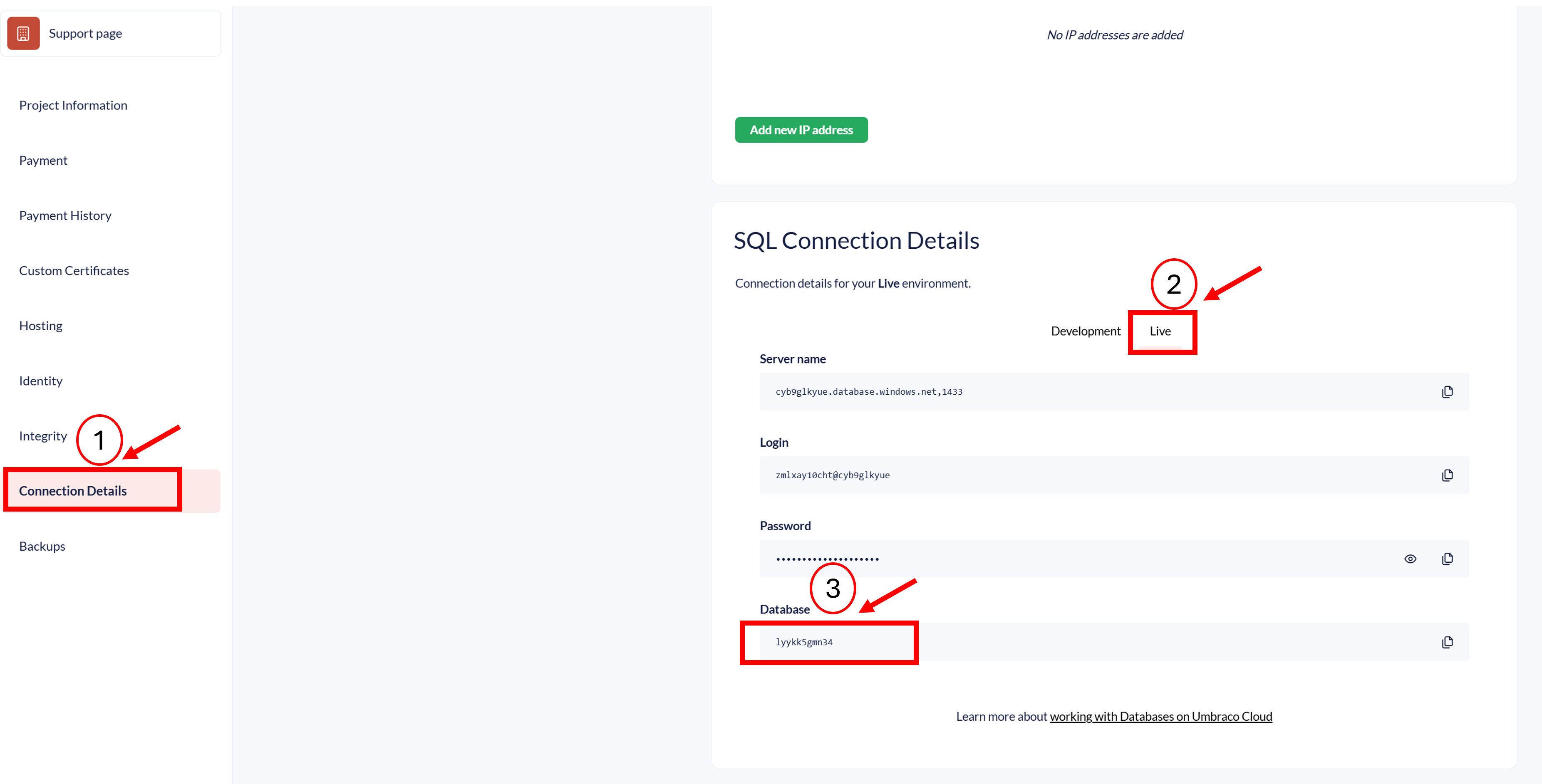Screen dimensions: 1542x784
Task: Switch to the Development environment tab
Action: (1085, 331)
